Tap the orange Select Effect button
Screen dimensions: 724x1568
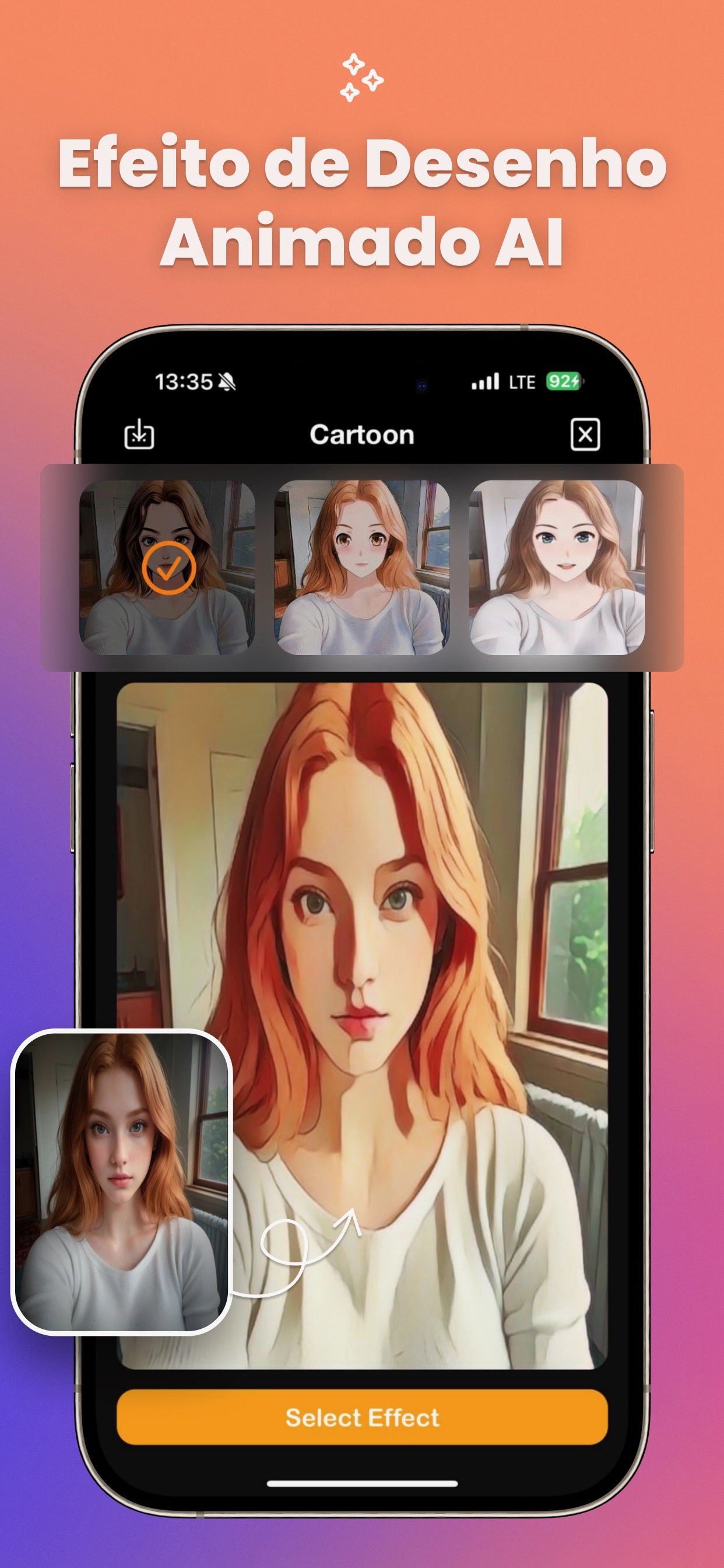pos(362,1417)
